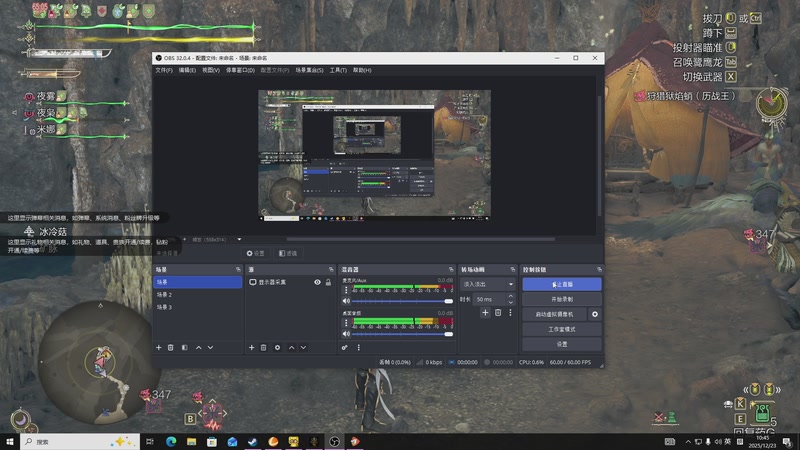Open the File(F) menu

[164, 70]
